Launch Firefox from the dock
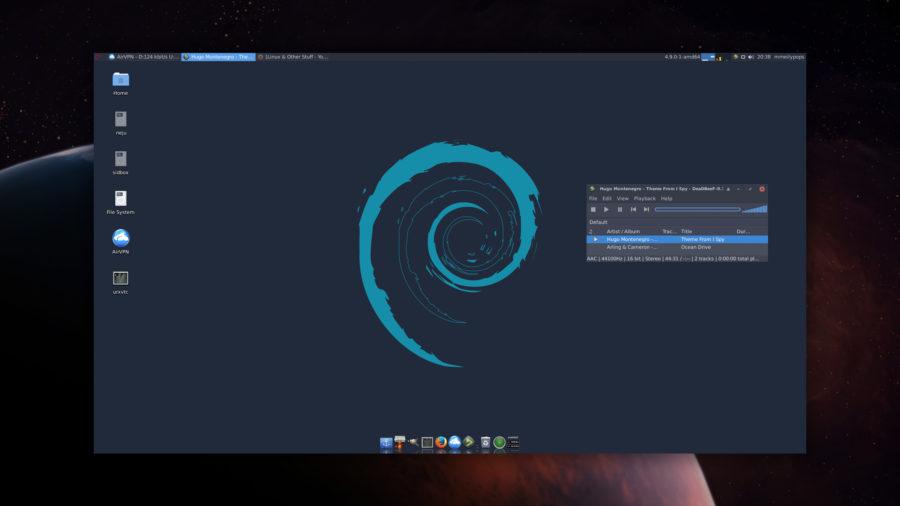This screenshot has height=506, width=900. 441,442
